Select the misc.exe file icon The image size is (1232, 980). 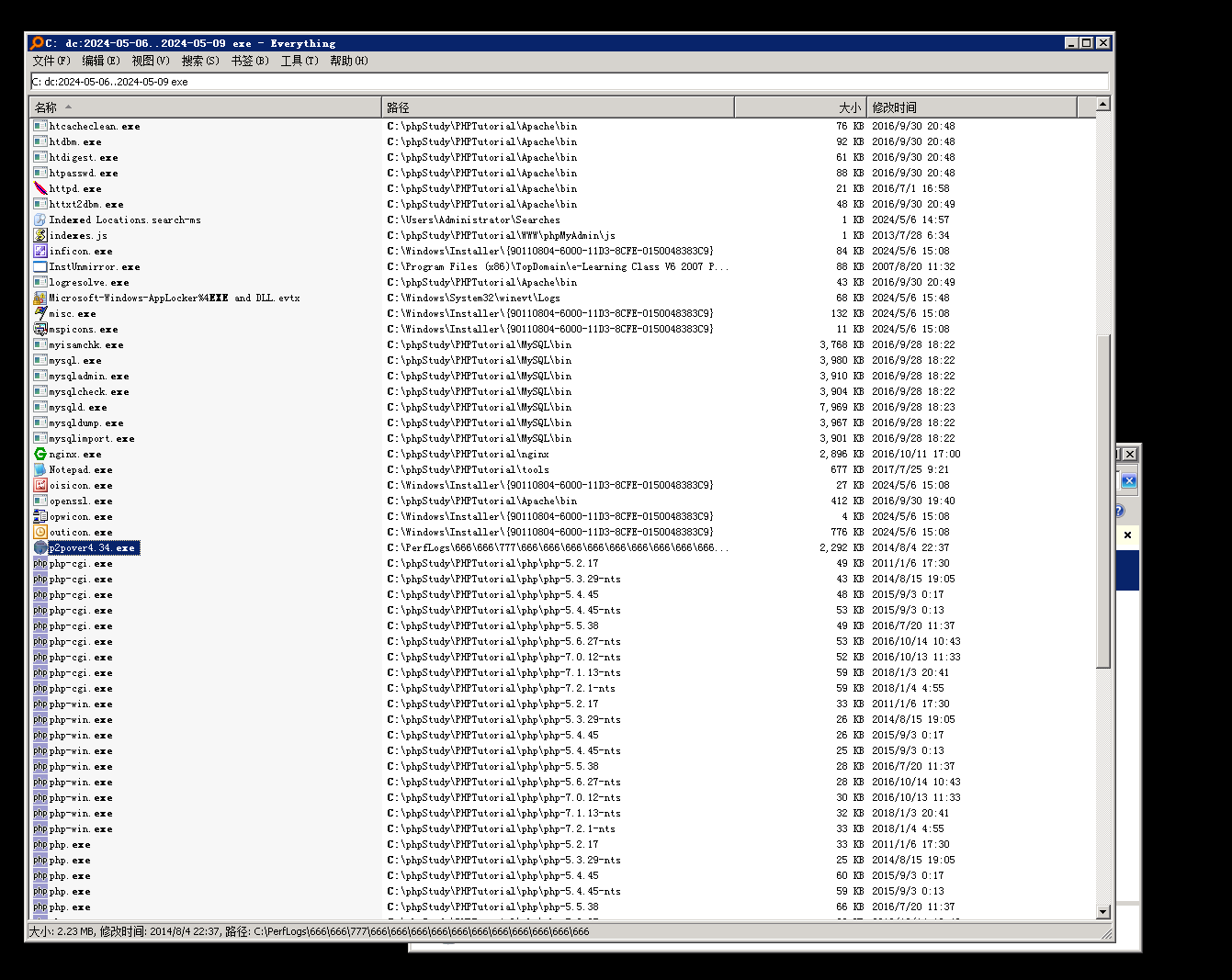(x=40, y=313)
